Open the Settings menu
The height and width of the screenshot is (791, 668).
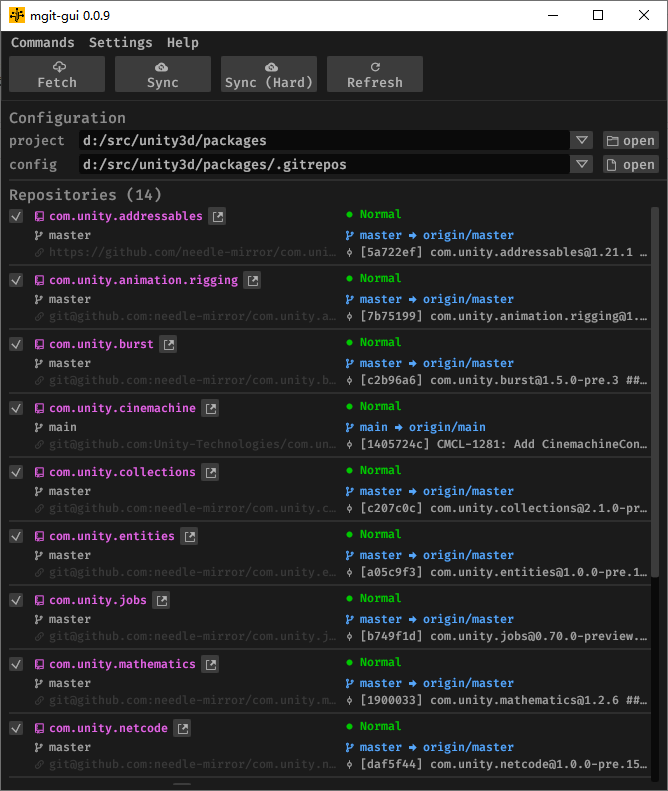coord(121,43)
